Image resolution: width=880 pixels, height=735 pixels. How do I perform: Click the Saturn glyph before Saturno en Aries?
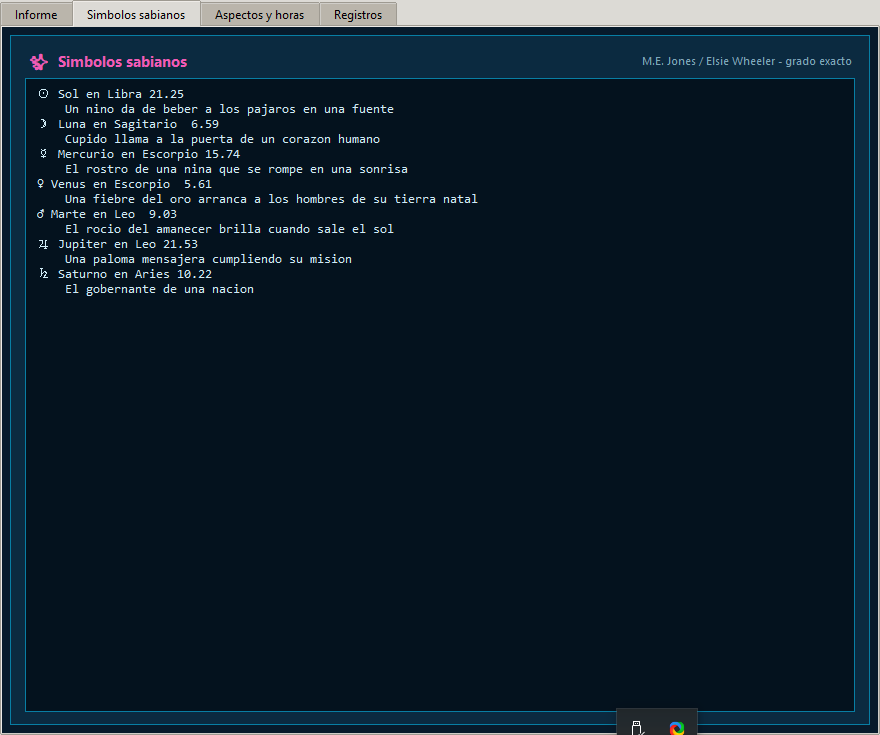coord(43,274)
